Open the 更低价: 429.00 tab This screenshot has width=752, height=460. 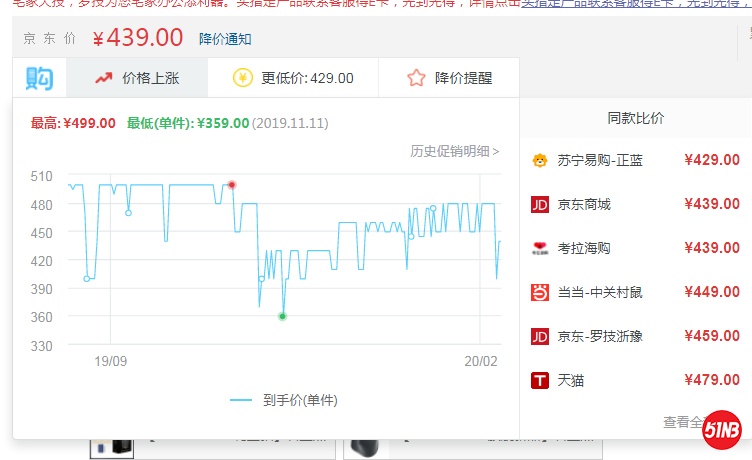293,78
